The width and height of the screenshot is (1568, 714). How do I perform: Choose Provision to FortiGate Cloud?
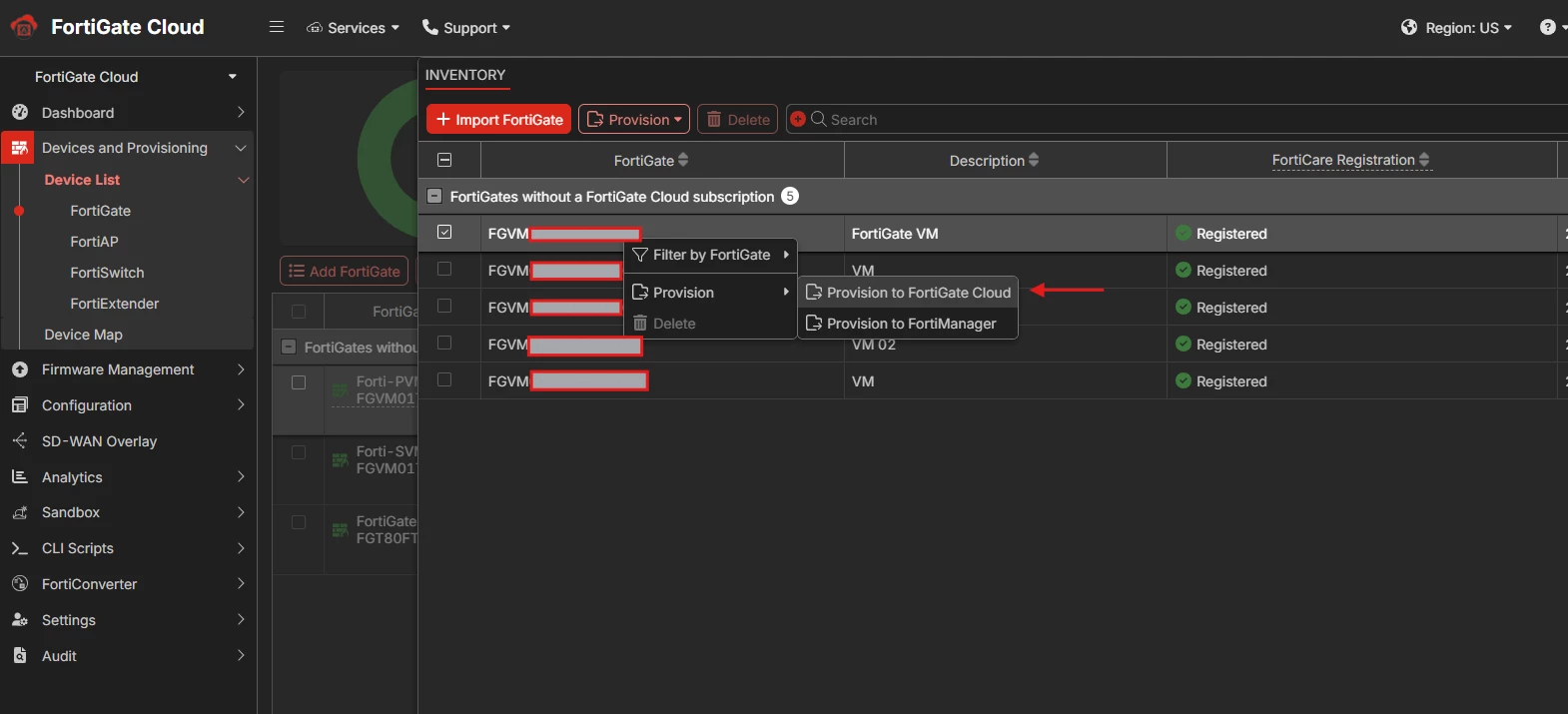908,292
